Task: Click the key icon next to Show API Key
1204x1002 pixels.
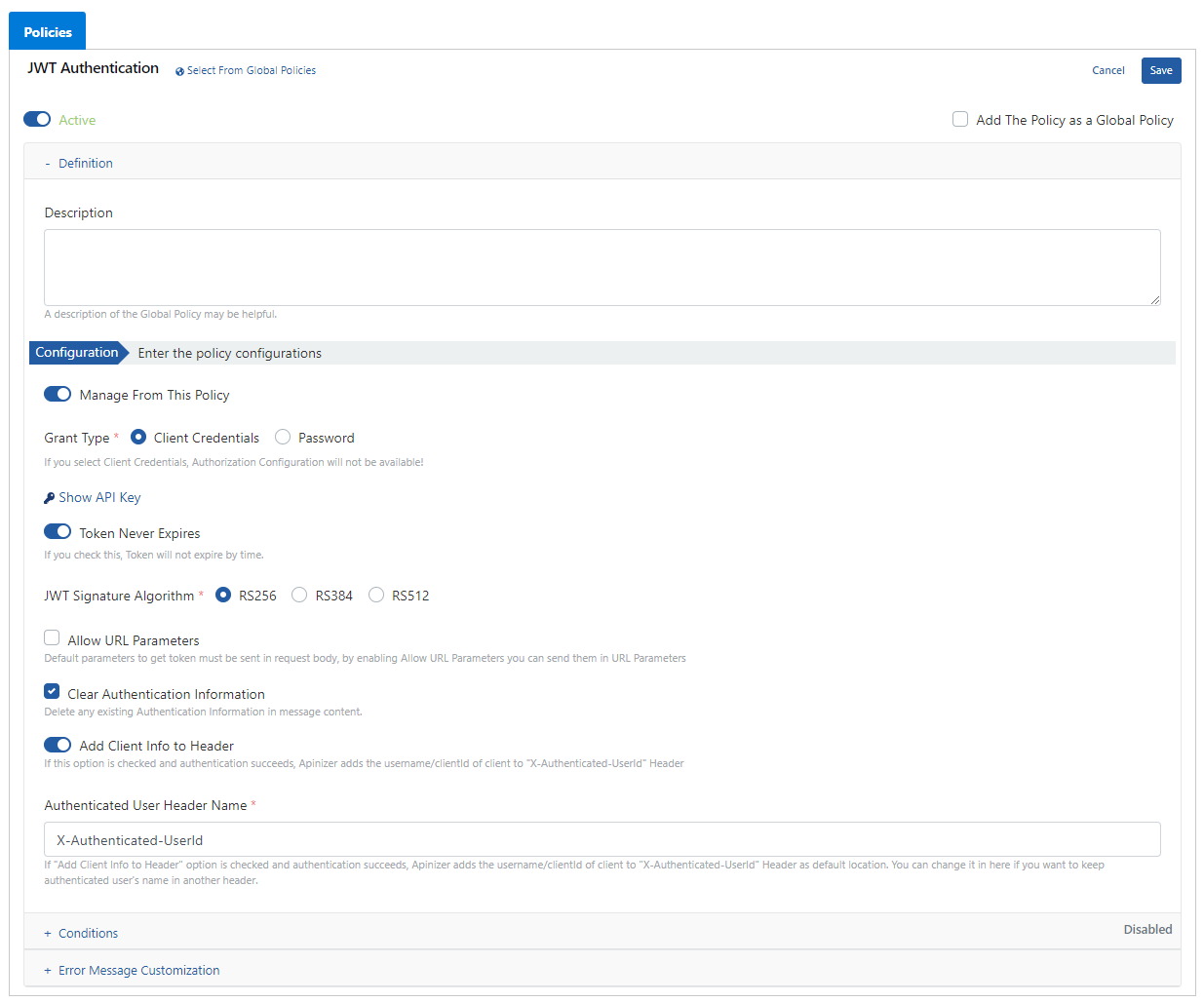Action: pyautogui.click(x=49, y=498)
